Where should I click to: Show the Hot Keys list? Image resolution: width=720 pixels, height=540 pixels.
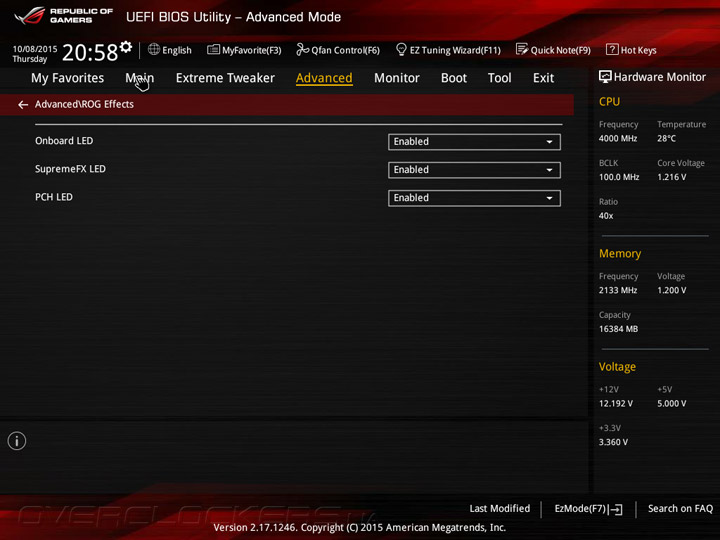pyautogui.click(x=631, y=50)
